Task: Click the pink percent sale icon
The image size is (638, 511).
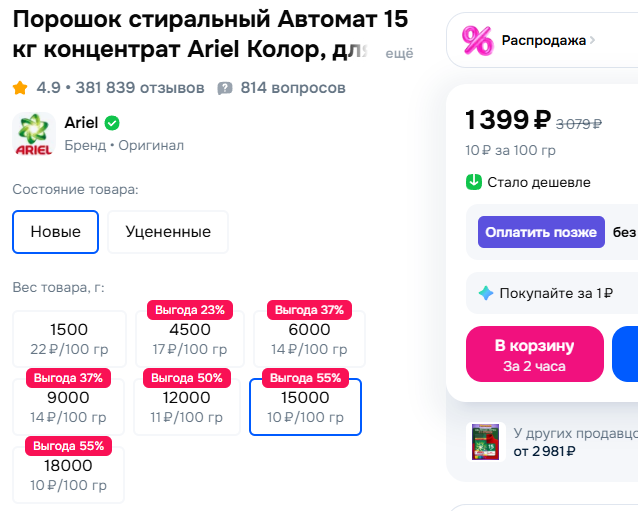Action: tap(477, 40)
